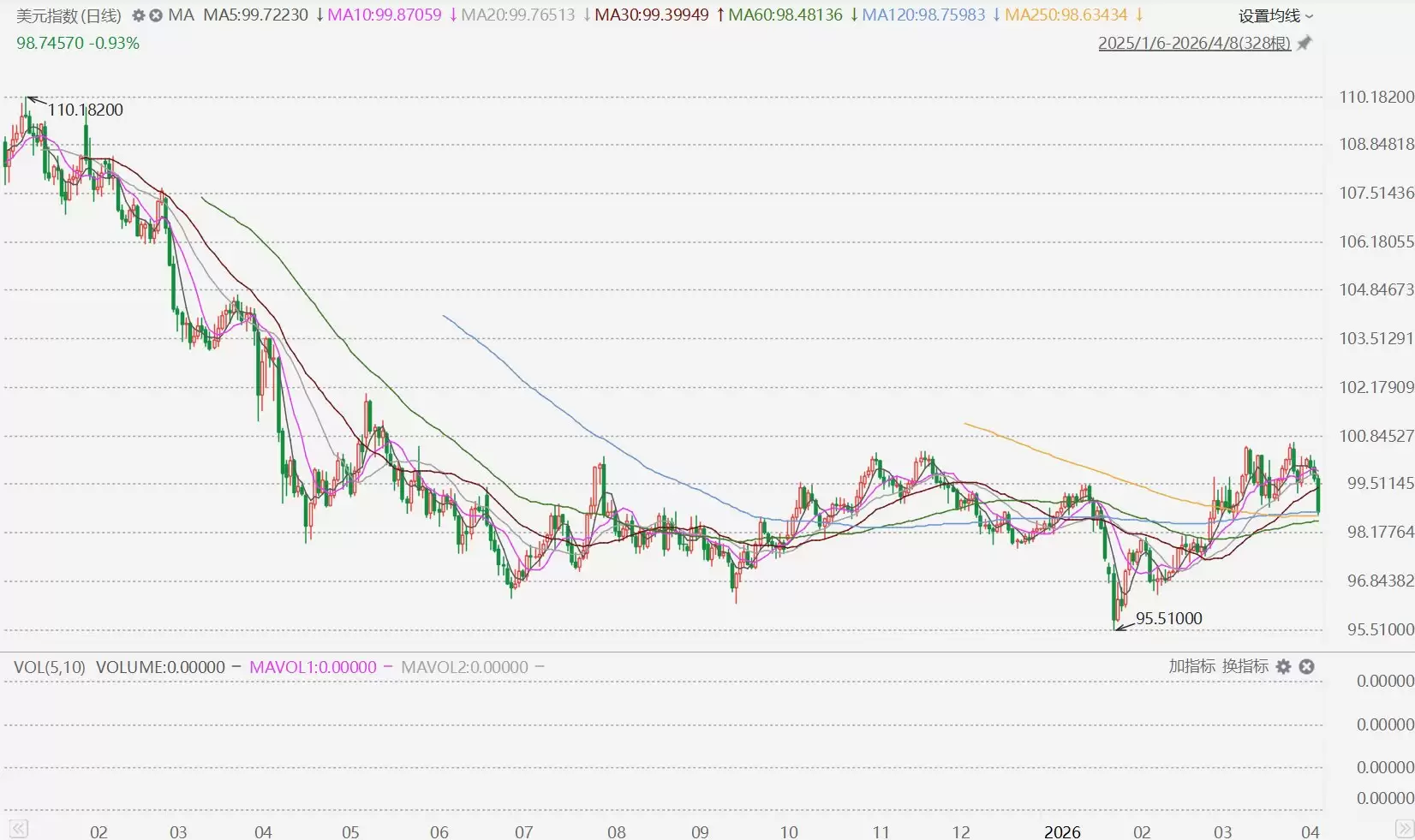Open MA indicator settings gear icon
The height and width of the screenshot is (840, 1415).
139,15
